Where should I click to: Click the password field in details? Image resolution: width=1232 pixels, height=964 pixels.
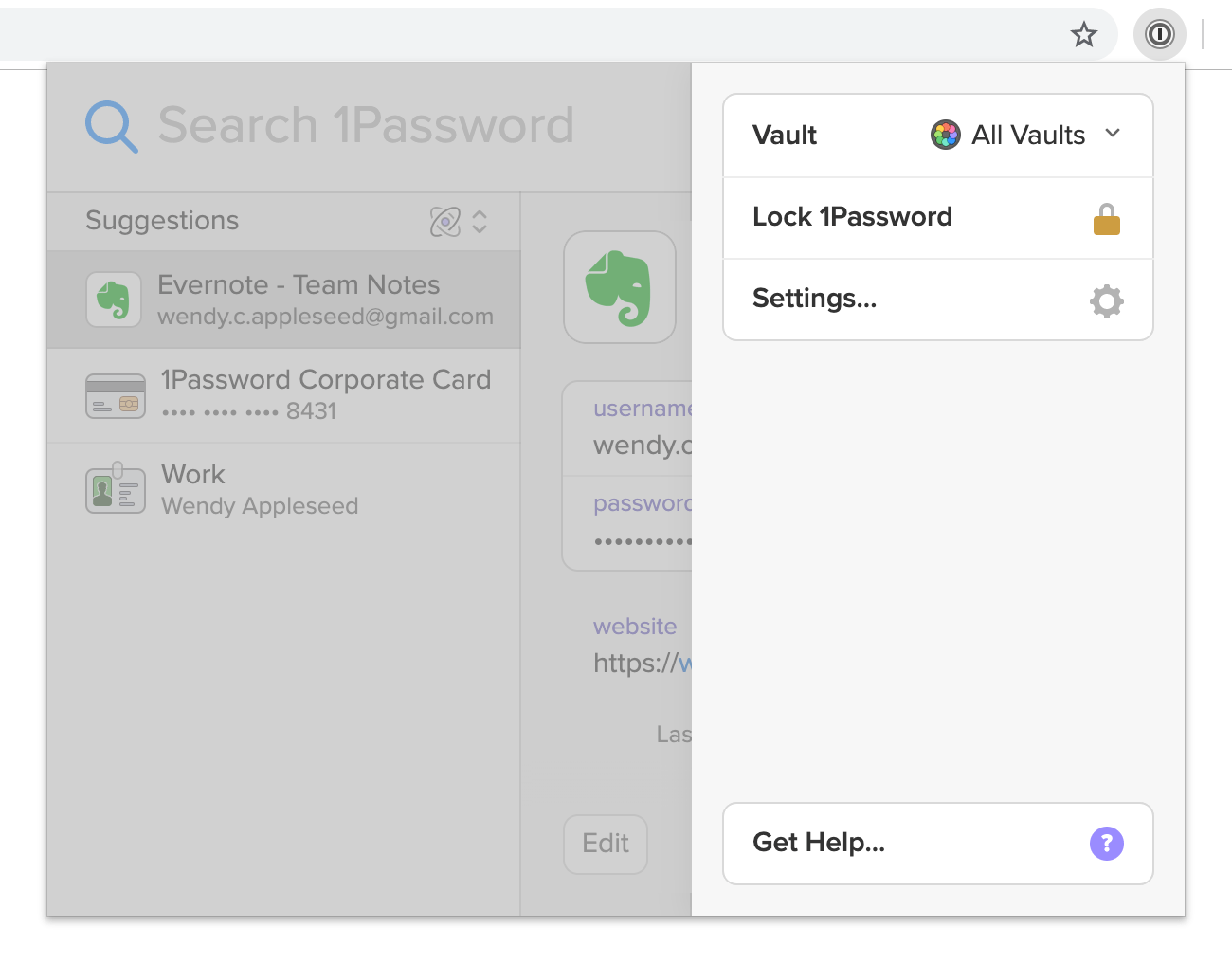click(627, 523)
